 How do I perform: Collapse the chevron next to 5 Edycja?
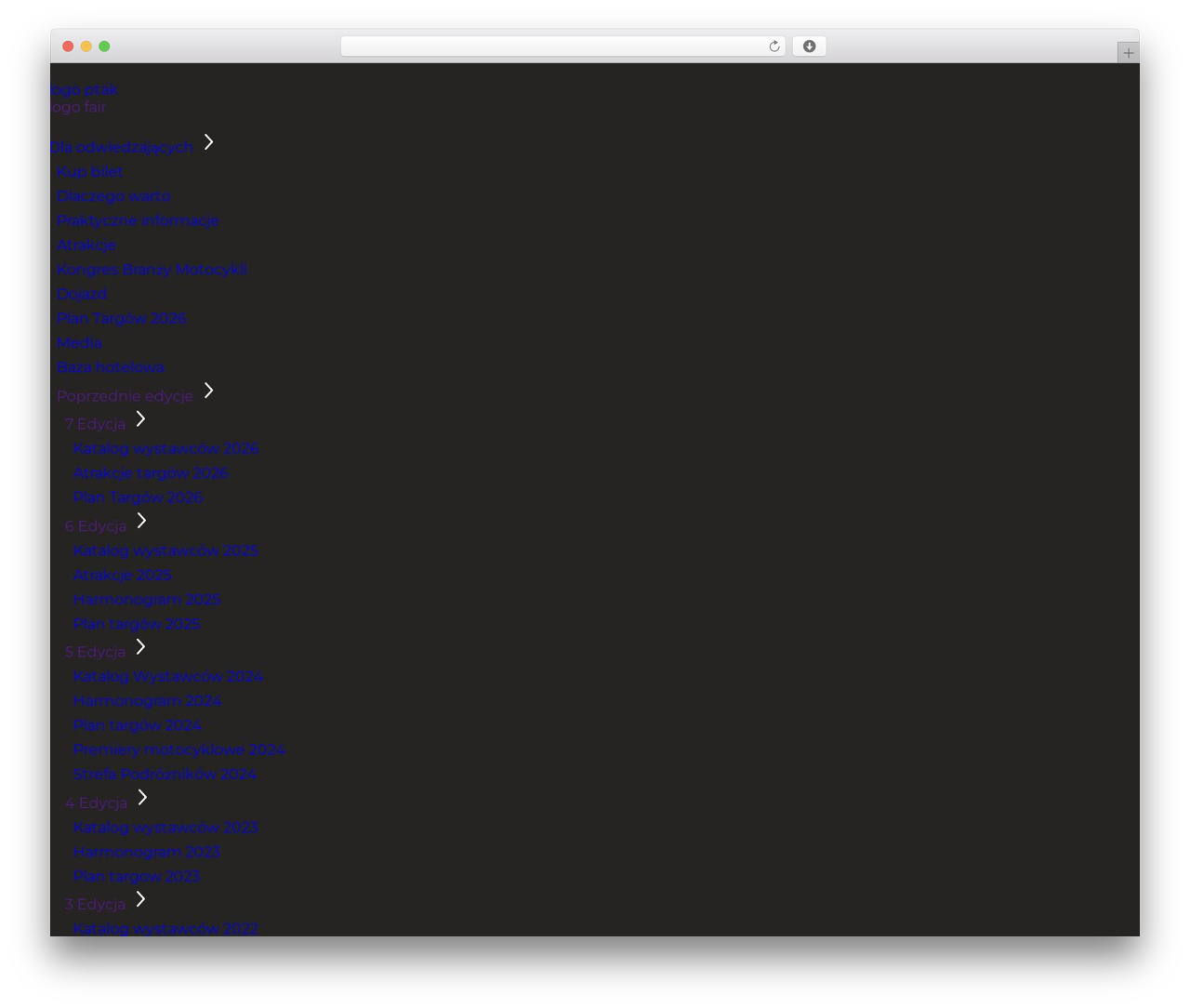coord(140,646)
